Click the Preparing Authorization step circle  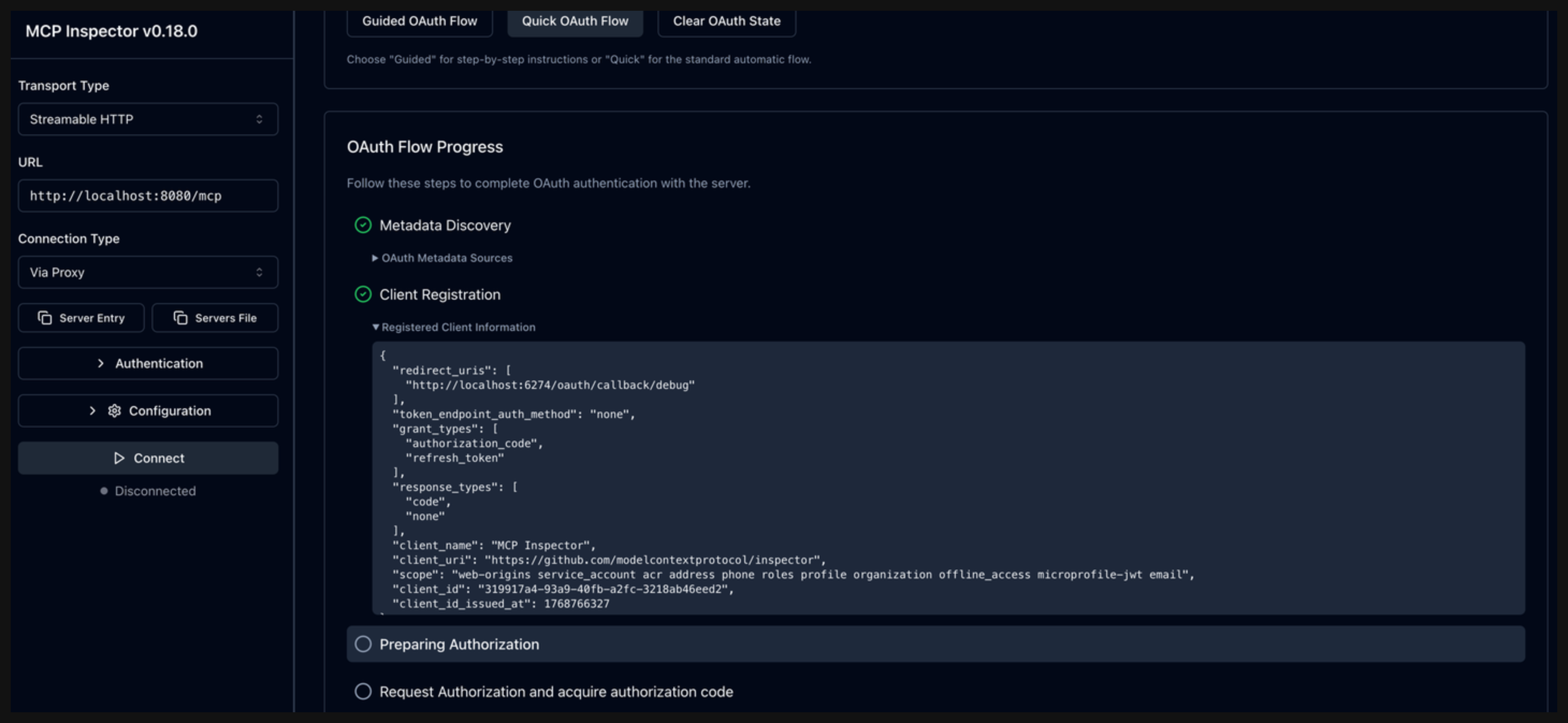363,645
